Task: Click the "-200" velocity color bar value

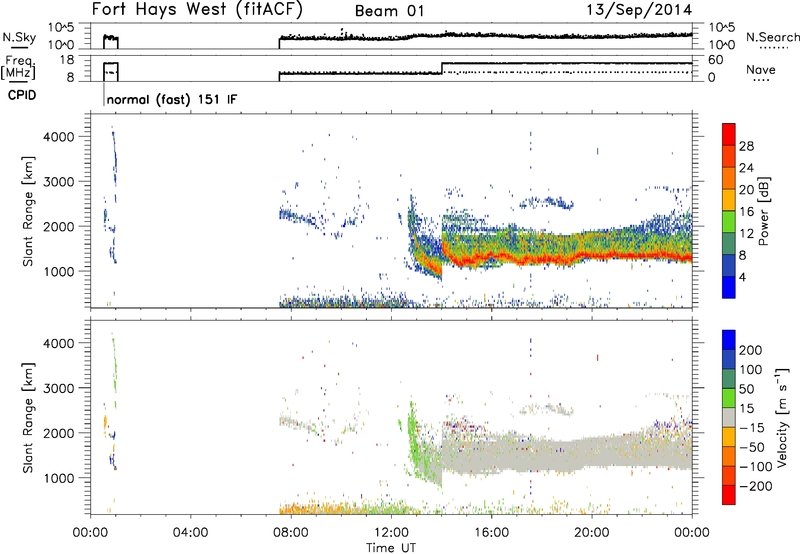Action: pyautogui.click(x=756, y=486)
